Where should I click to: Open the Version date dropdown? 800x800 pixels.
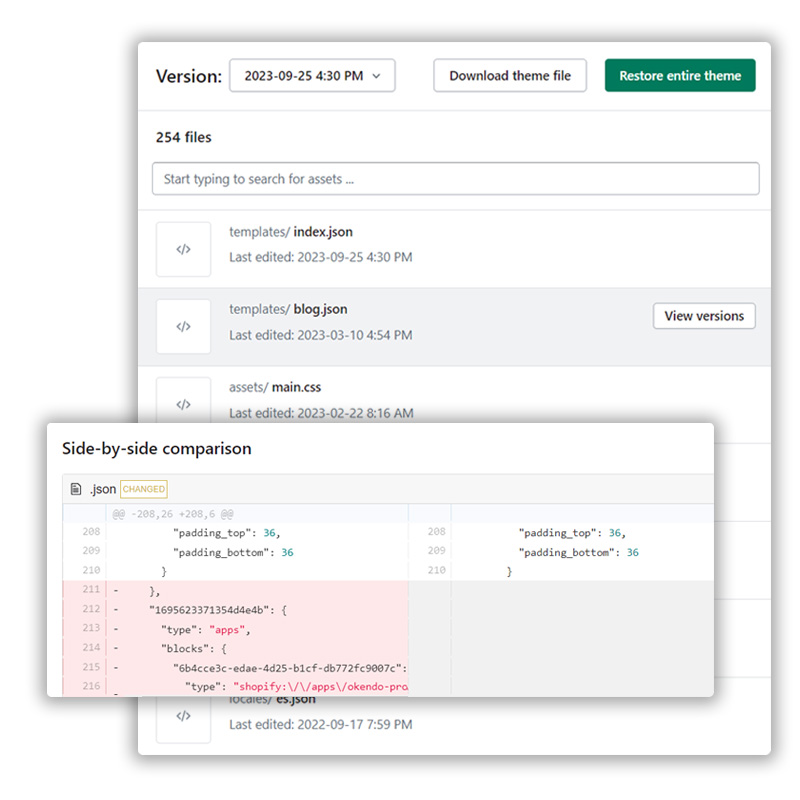coord(312,76)
